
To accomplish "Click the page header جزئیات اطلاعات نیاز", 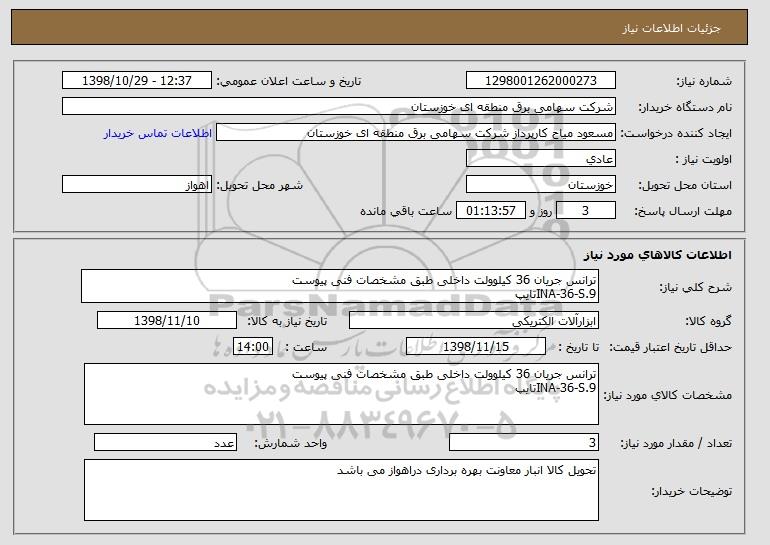I will pos(671,28).
